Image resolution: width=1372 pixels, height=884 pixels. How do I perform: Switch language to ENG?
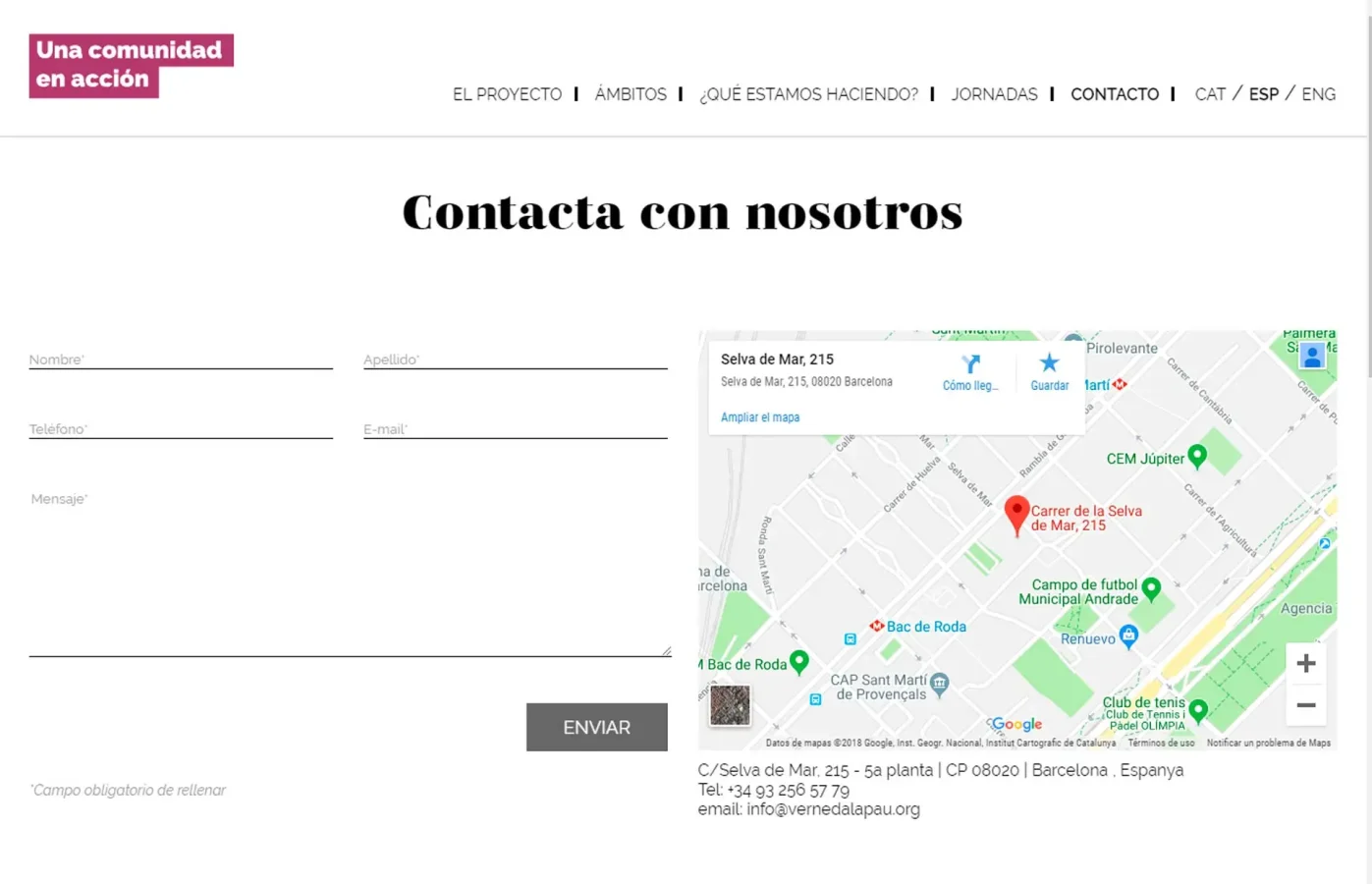point(1318,94)
